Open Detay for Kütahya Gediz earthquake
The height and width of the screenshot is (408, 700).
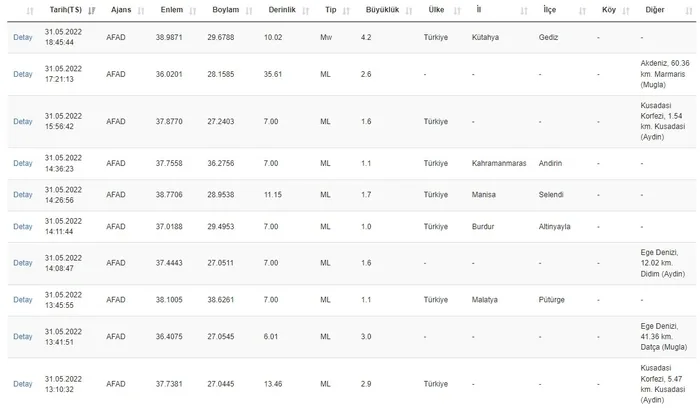pyautogui.click(x=23, y=37)
